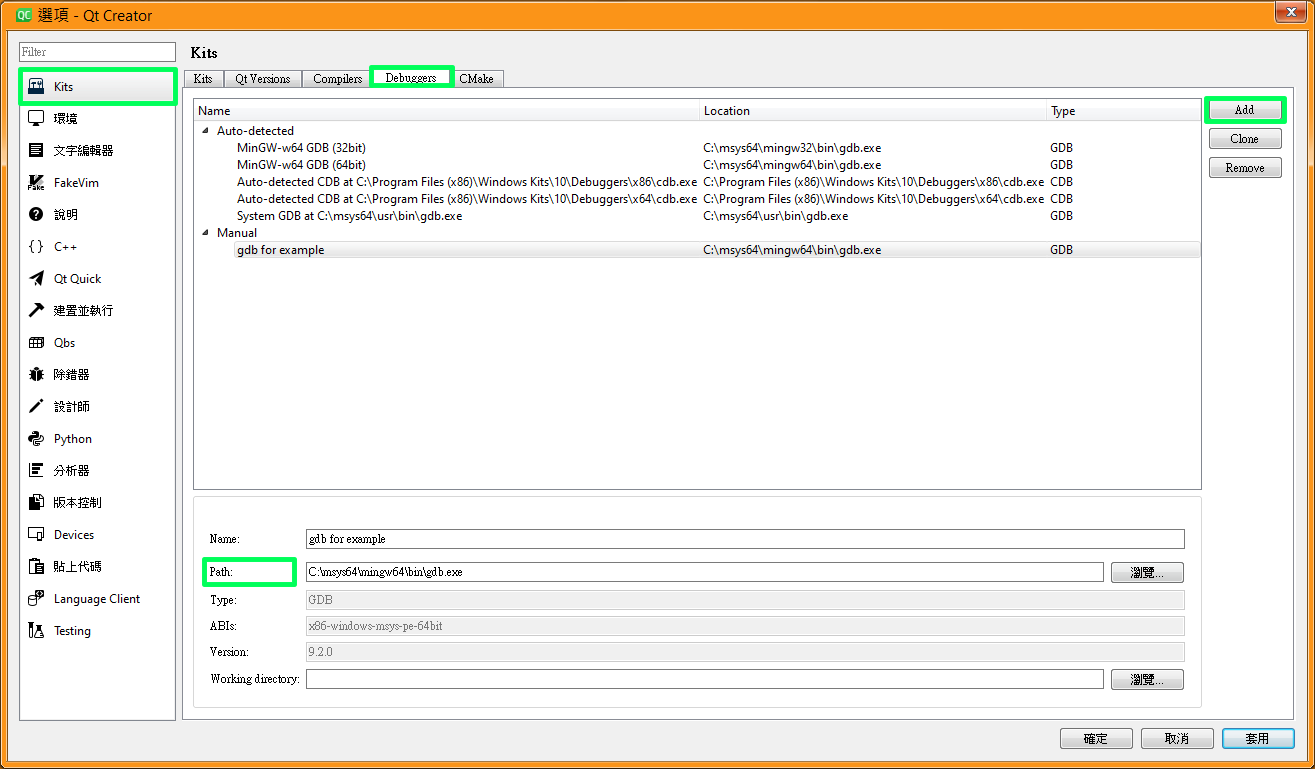Switch to the Compilers tab
This screenshot has width=1315, height=769.
coord(337,79)
